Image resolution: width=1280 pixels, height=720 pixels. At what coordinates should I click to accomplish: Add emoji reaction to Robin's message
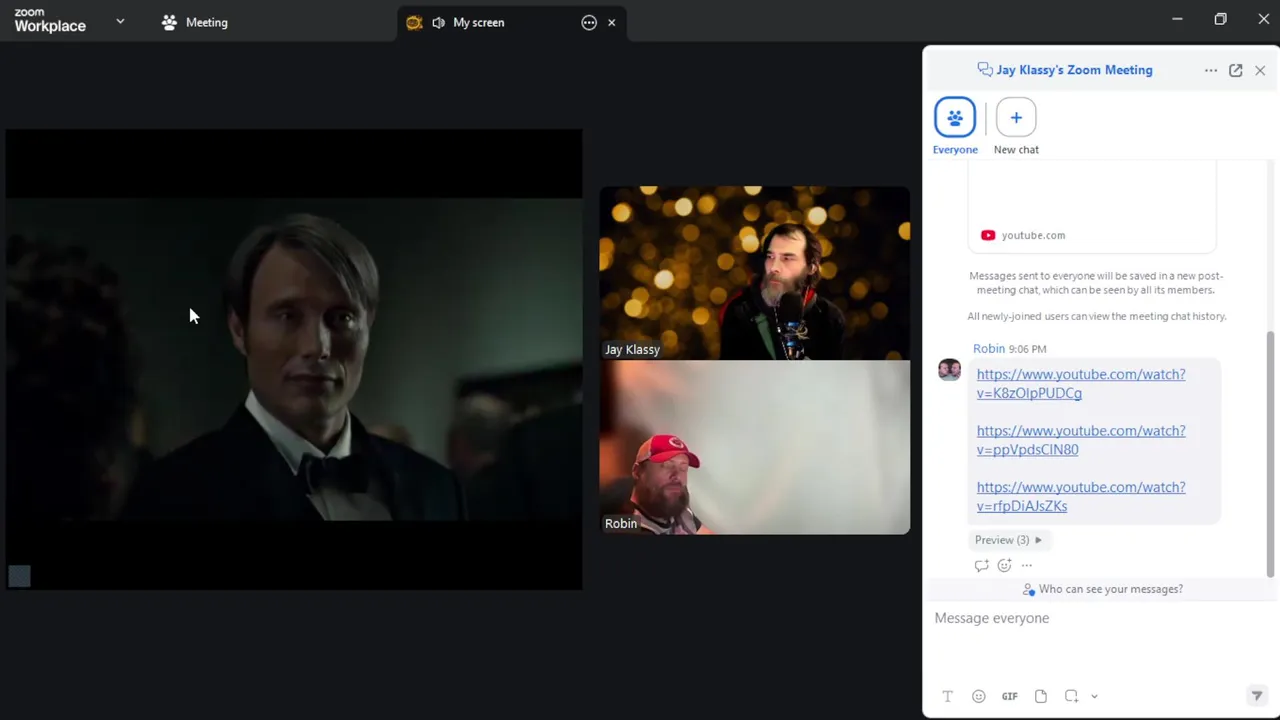(1004, 565)
